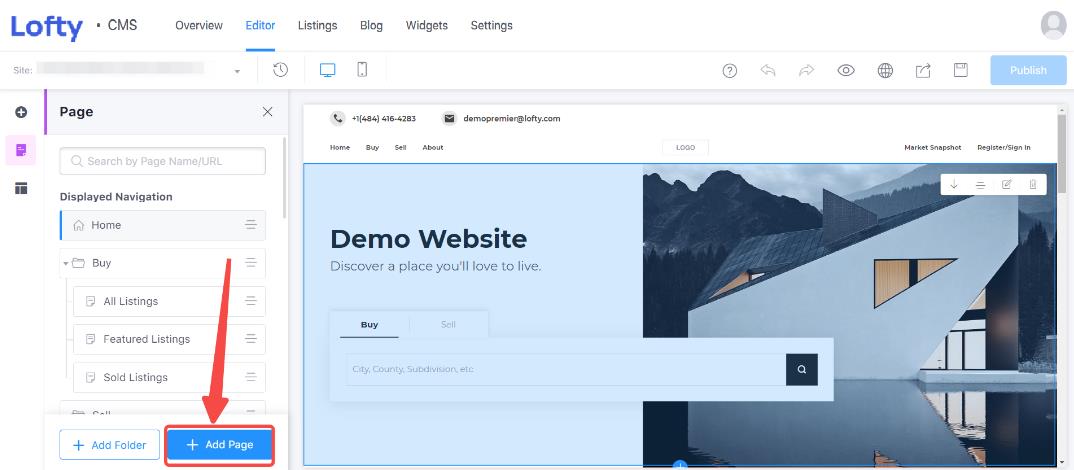Open the Site selector dropdown
The height and width of the screenshot is (470, 1074).
tap(127, 71)
